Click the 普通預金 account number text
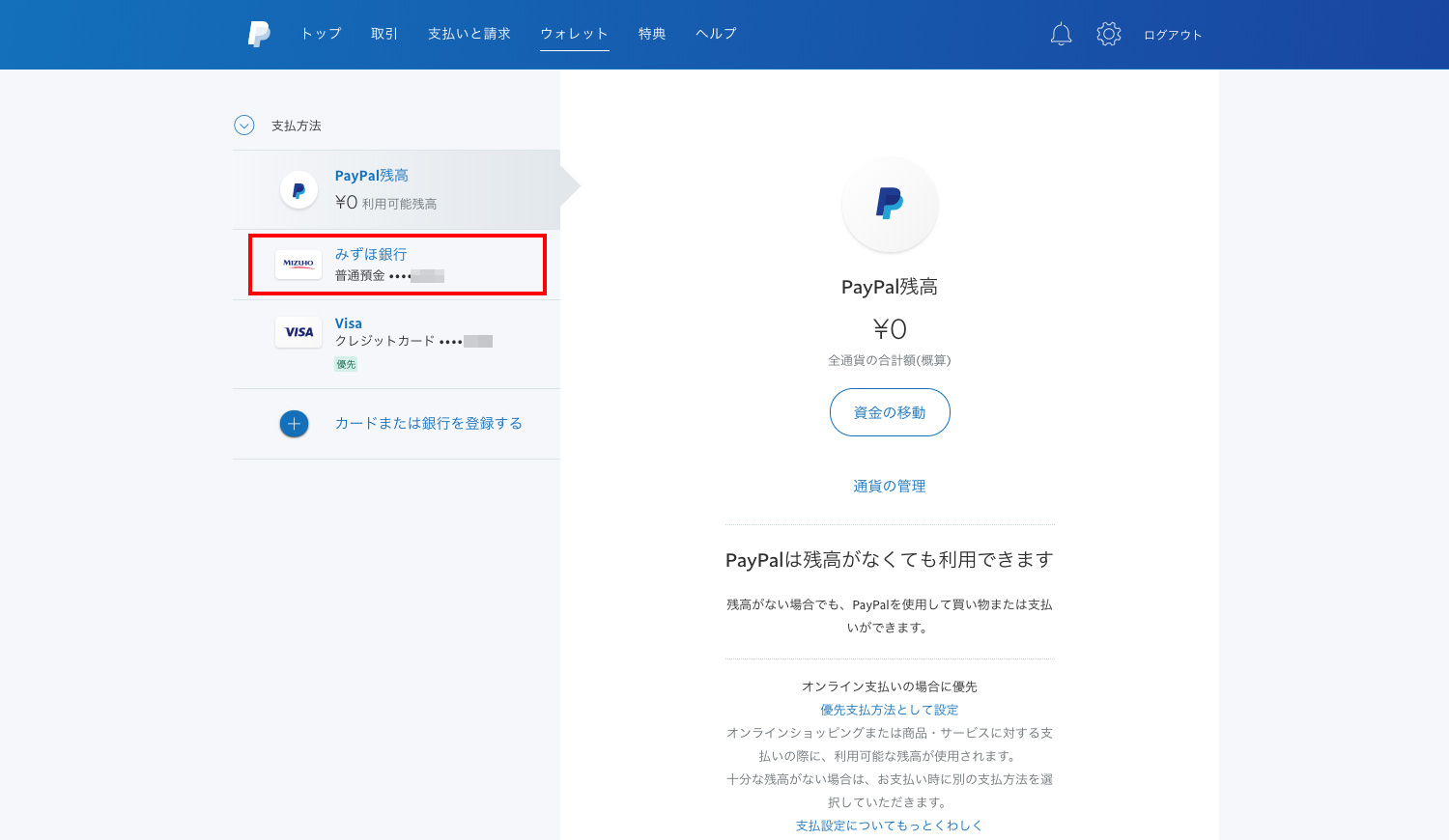The image size is (1449, 840). pos(389,276)
